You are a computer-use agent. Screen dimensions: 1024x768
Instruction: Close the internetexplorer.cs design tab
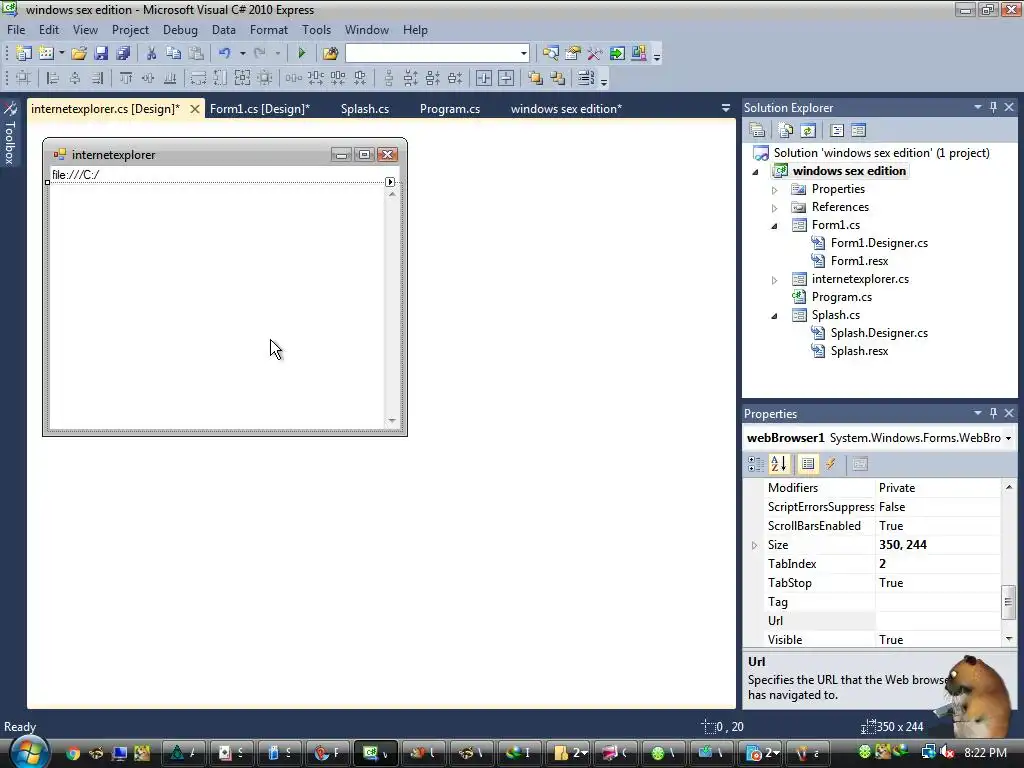click(195, 109)
